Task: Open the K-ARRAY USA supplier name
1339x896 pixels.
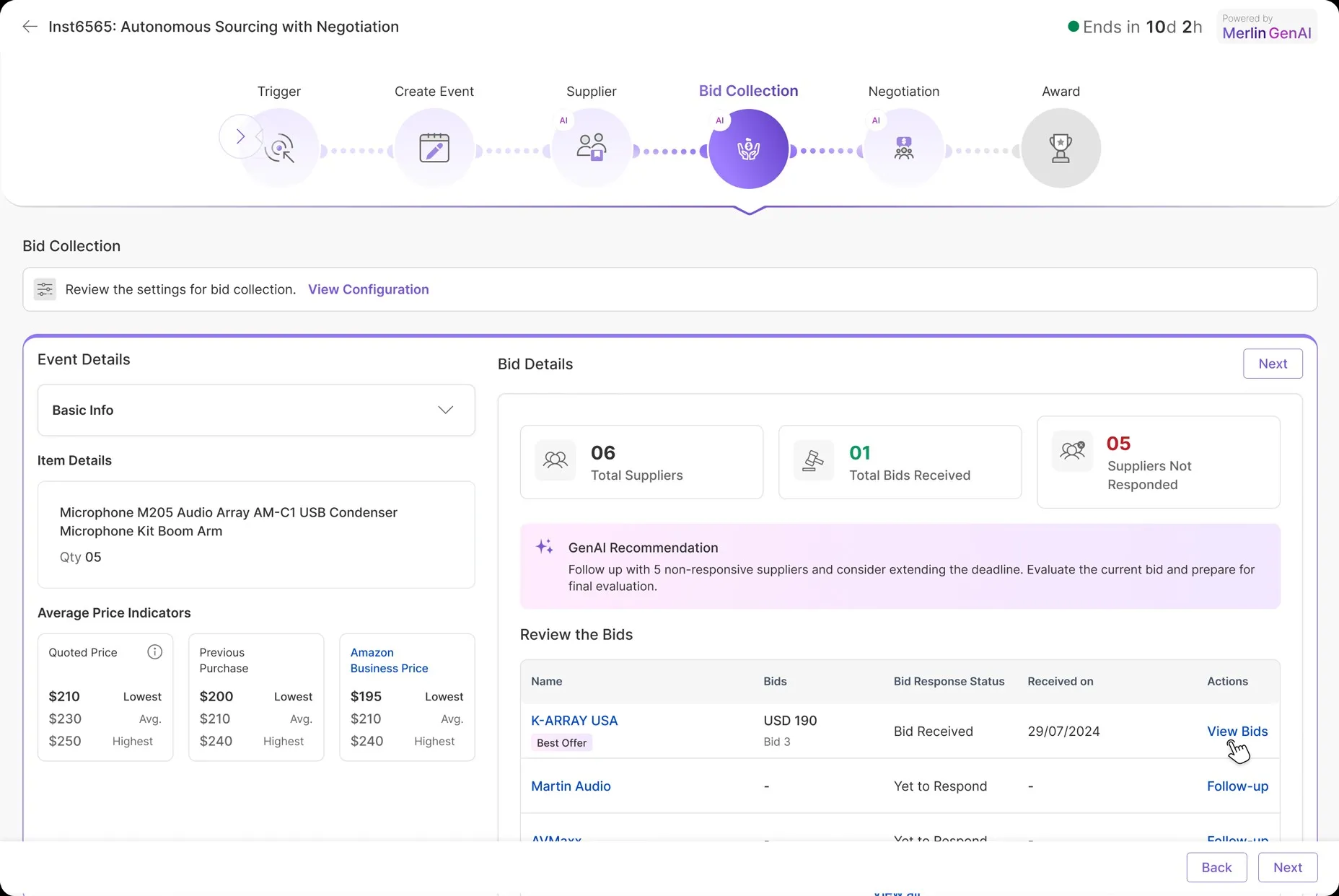Action: 574,720
